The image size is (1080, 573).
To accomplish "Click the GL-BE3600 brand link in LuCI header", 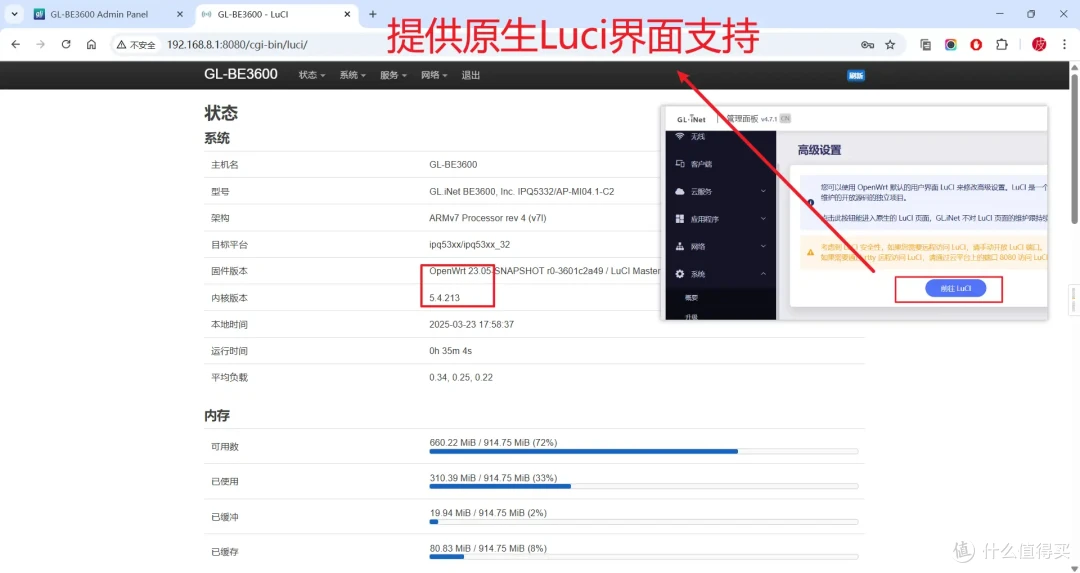I will 240,74.
